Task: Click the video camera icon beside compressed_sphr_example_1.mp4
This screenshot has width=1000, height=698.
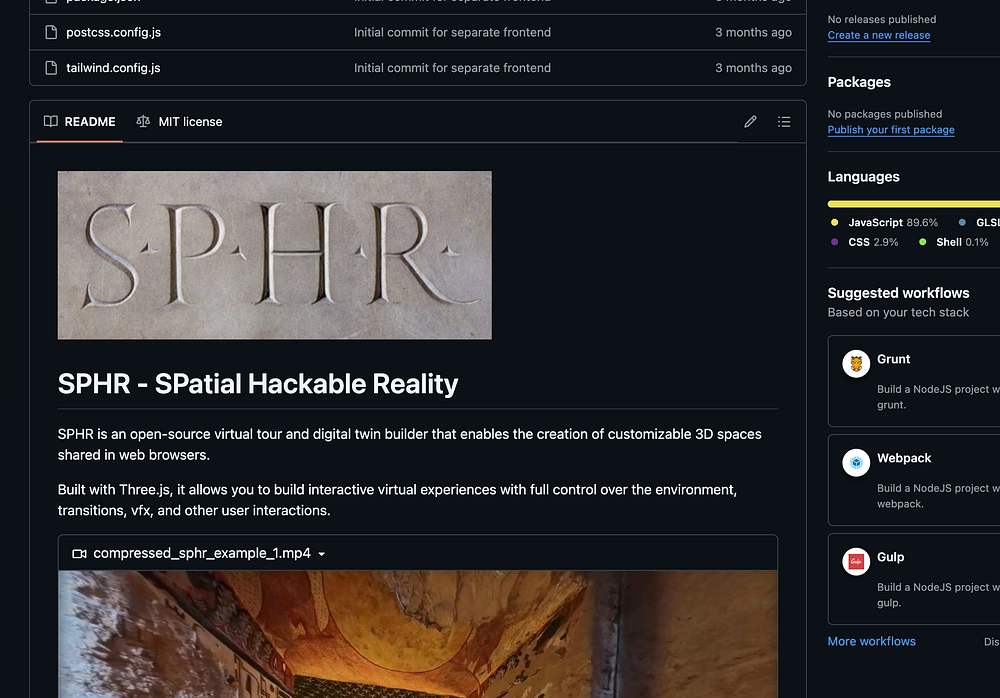Action: tap(80, 553)
